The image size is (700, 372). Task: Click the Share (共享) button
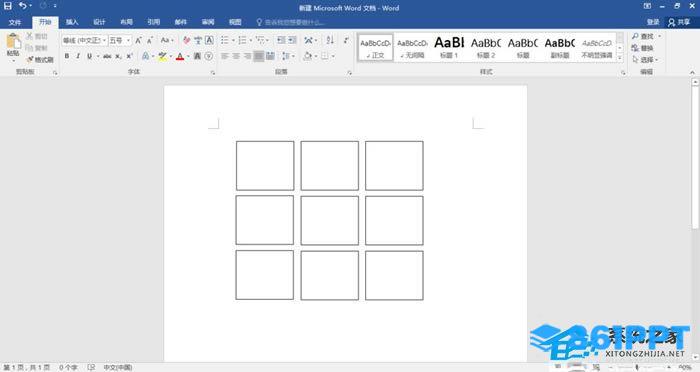(x=679, y=22)
